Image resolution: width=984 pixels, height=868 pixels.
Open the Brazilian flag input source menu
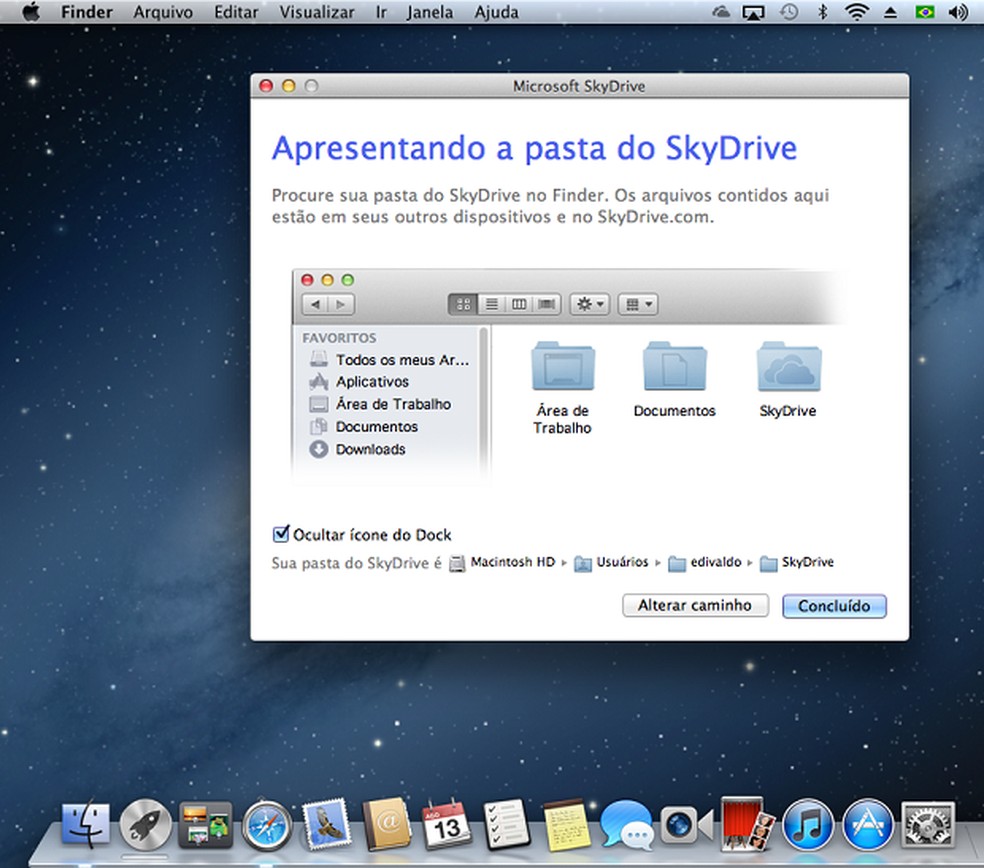pyautogui.click(x=924, y=13)
